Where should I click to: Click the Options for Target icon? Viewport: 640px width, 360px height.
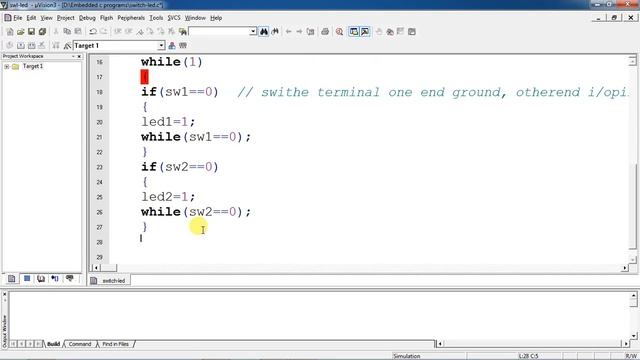[67, 45]
